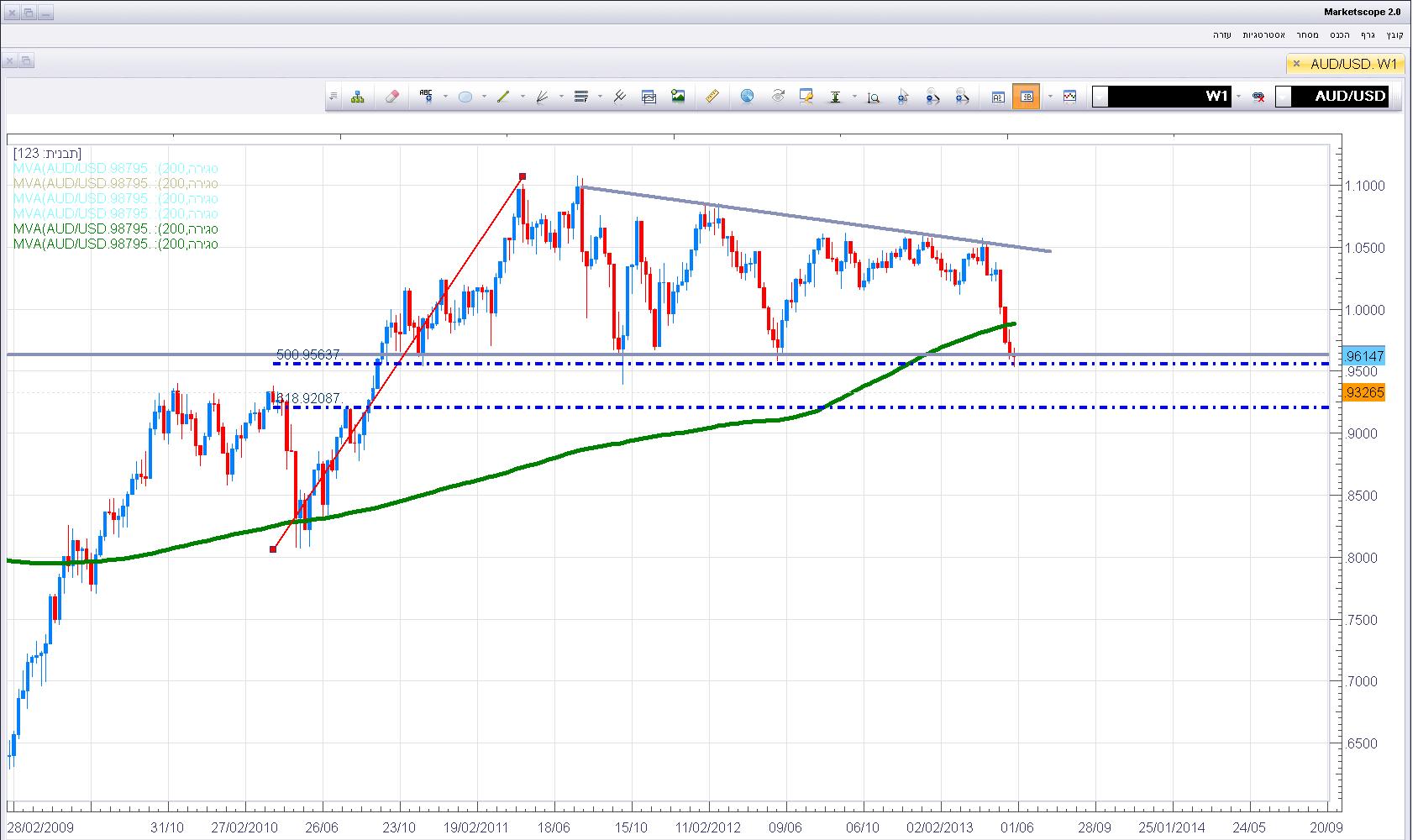Toggle the chain link with red X
The image size is (1418, 840).
click(1258, 97)
